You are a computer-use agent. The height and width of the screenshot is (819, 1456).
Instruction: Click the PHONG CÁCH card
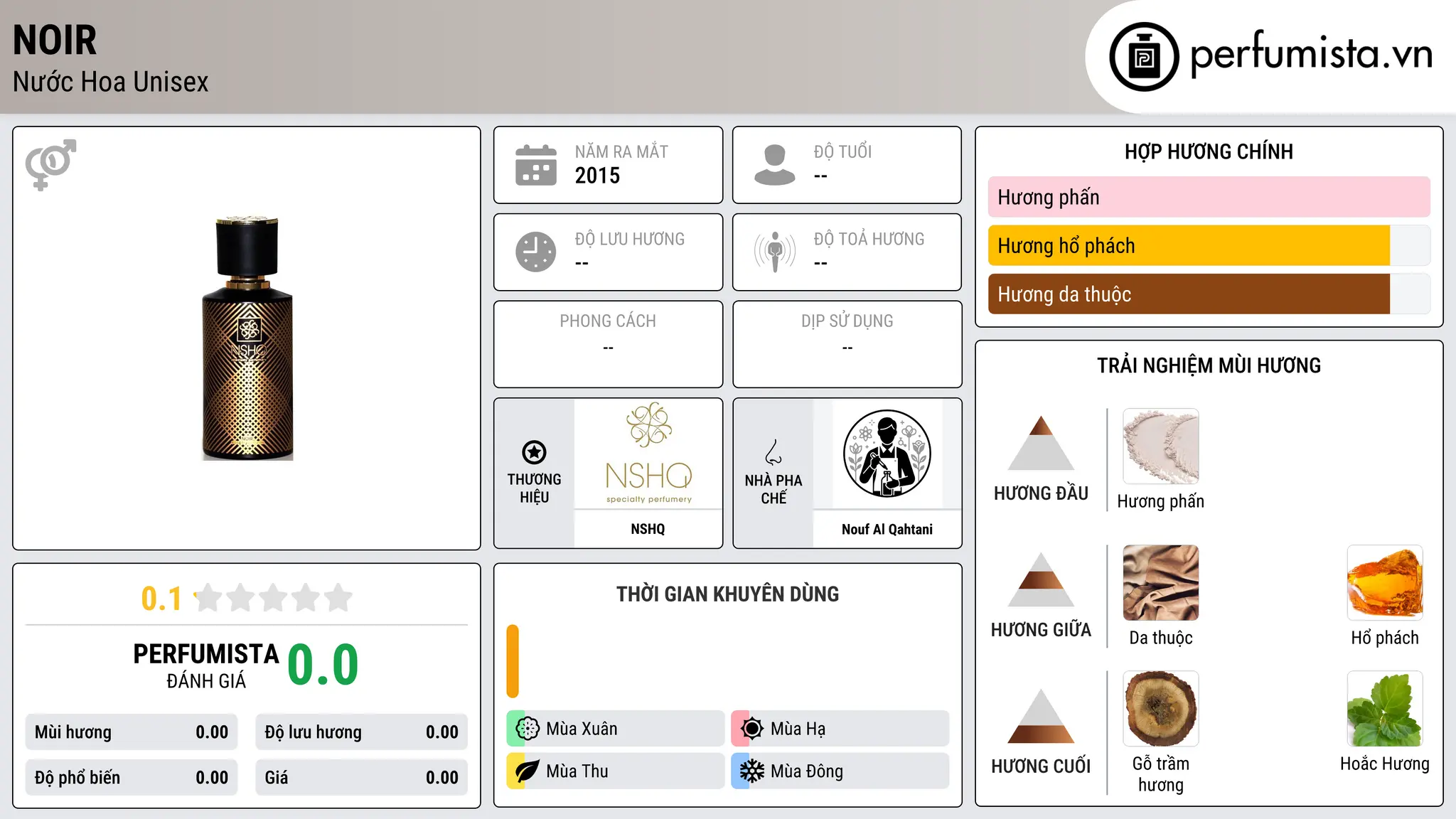click(608, 344)
